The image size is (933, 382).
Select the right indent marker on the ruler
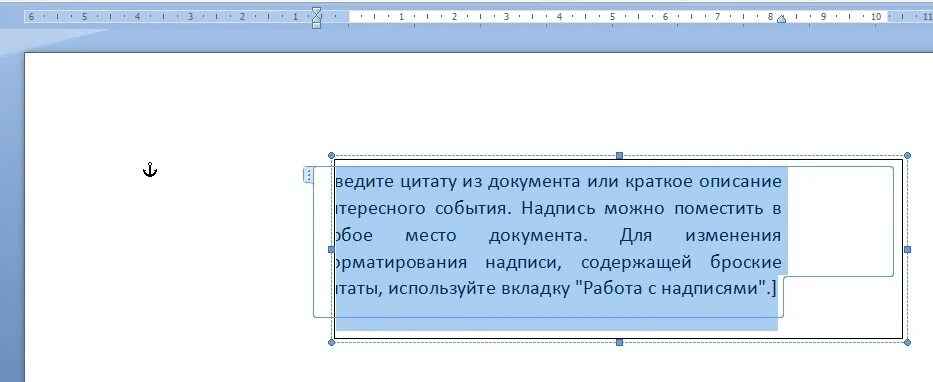tap(781, 20)
